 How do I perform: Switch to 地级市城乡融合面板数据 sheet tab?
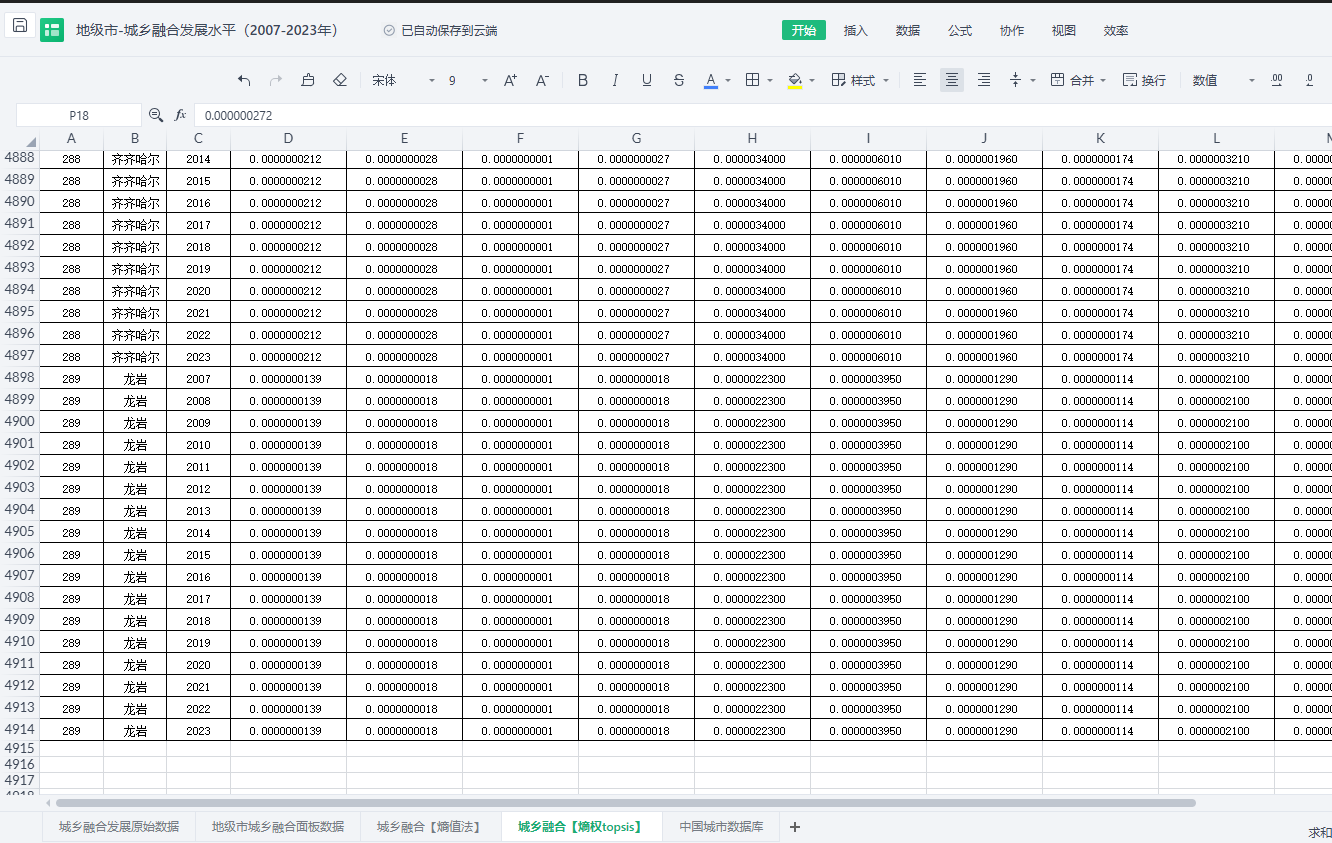pos(278,827)
